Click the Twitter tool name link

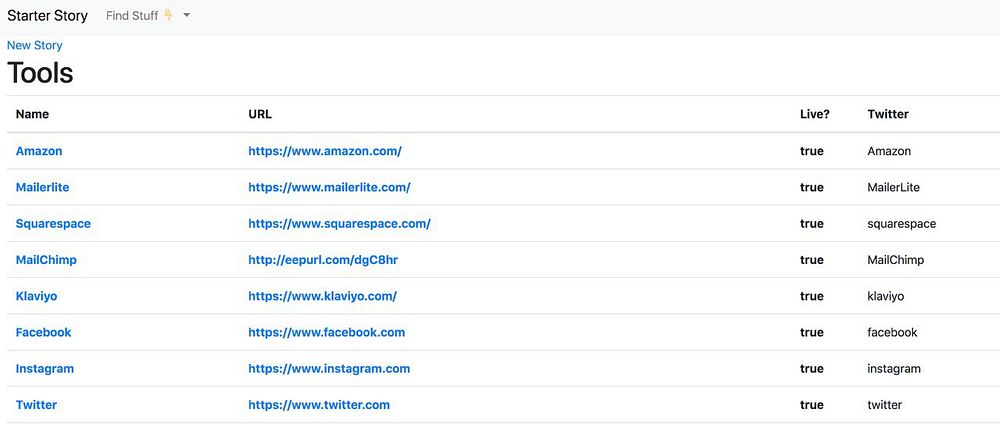point(36,405)
